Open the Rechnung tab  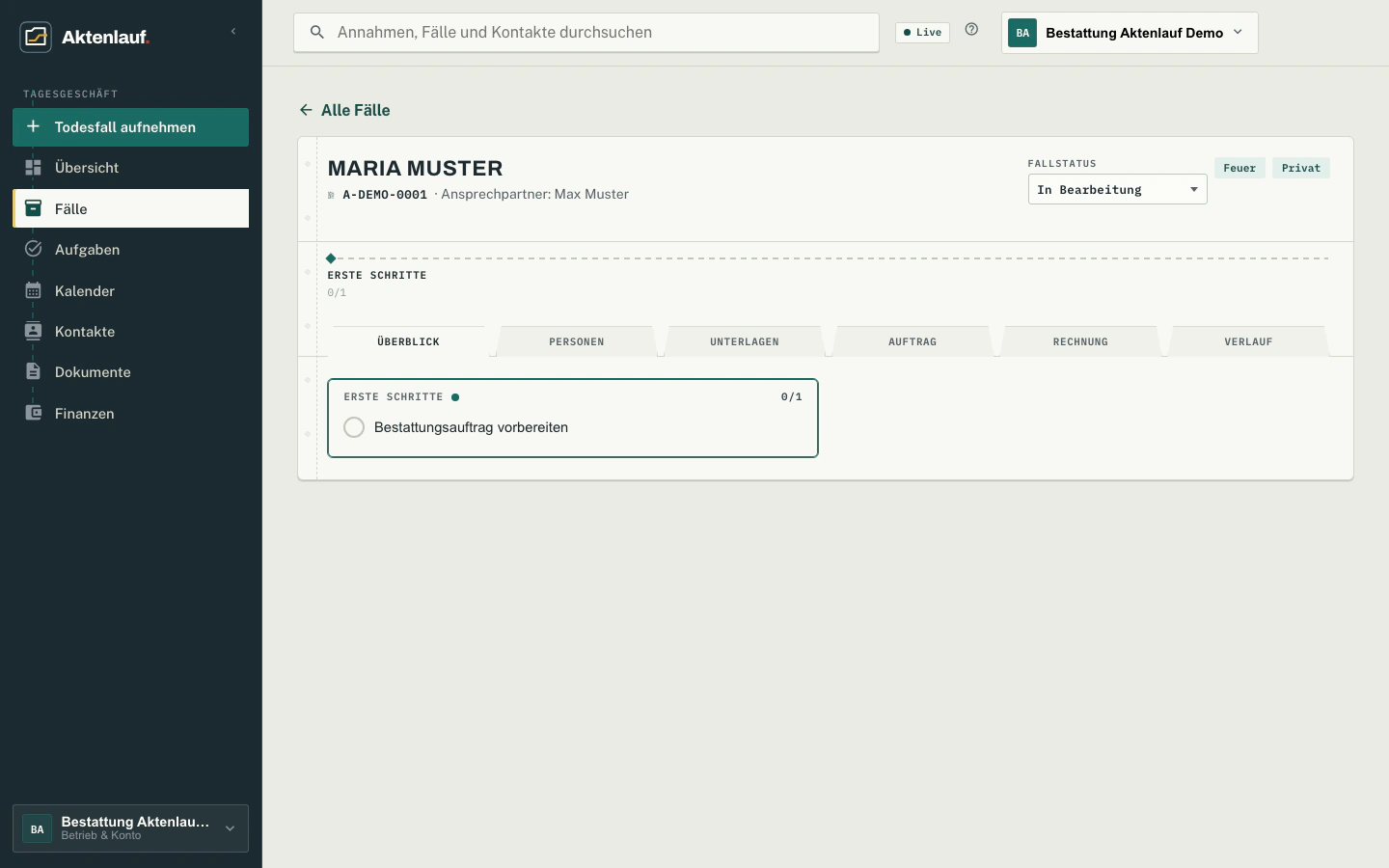coord(1080,341)
